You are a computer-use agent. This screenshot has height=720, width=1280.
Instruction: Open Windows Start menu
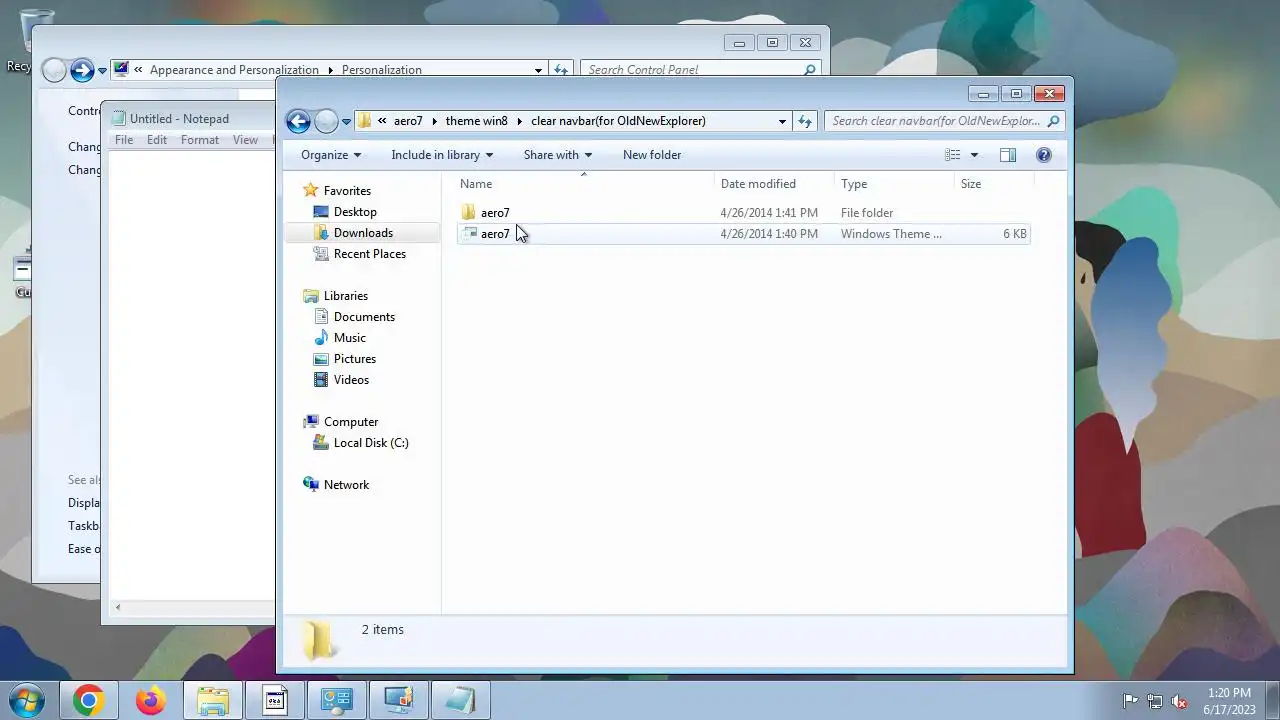pos(26,700)
